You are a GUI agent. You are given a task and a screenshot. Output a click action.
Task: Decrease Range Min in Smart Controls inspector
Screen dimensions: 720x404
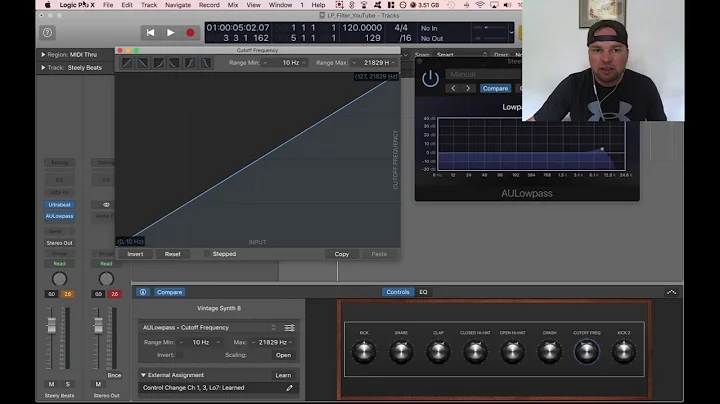point(181,342)
